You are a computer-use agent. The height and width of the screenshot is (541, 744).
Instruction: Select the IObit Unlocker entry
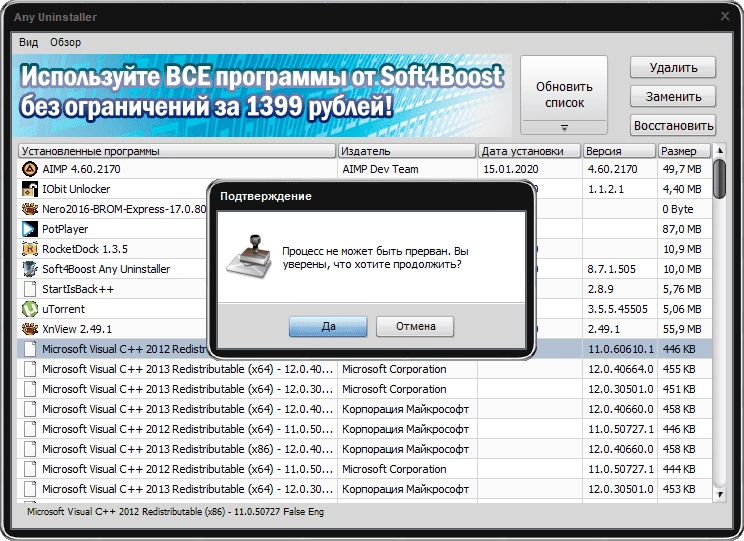76,189
